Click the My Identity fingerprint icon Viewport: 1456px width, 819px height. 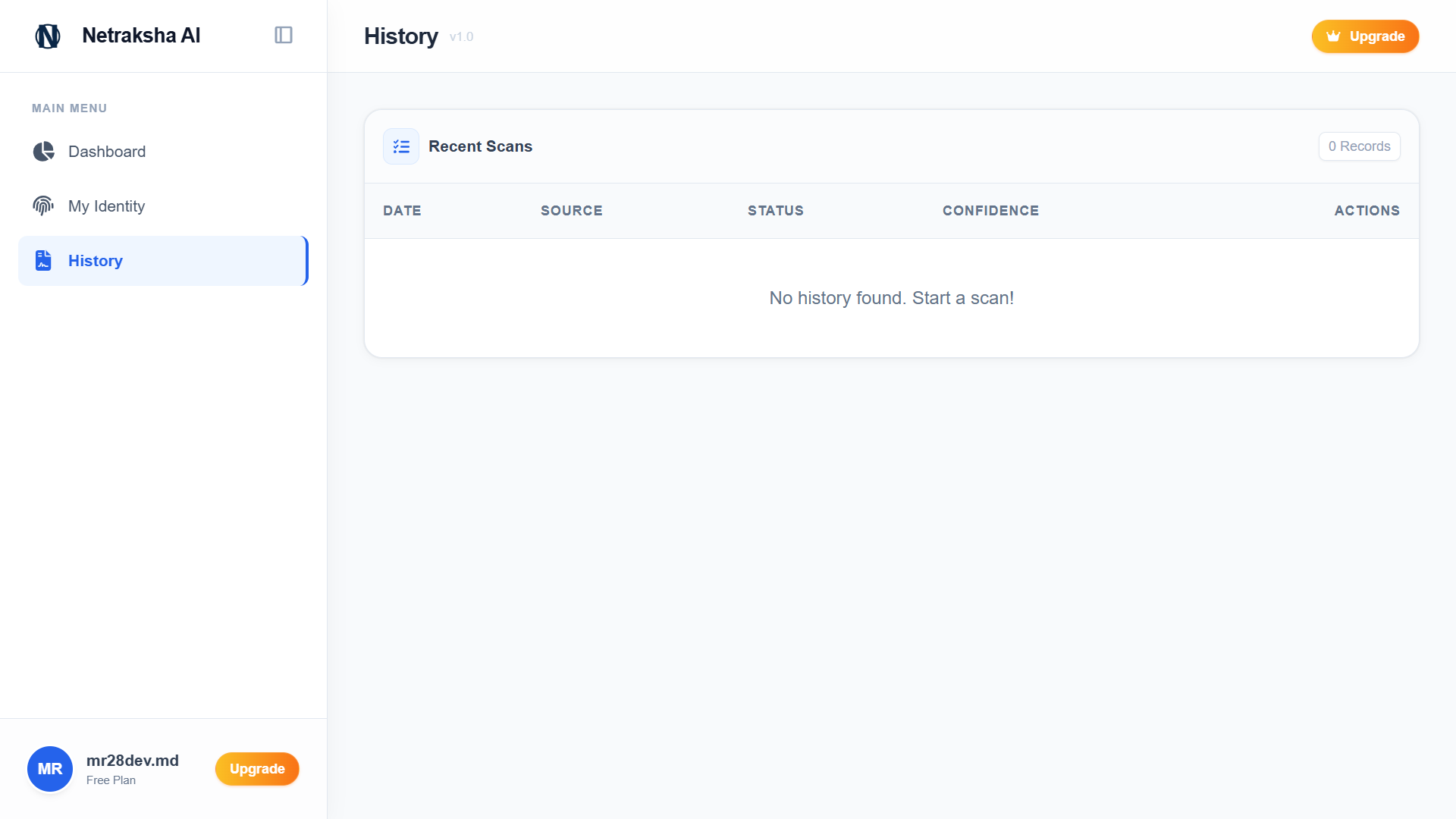point(43,206)
